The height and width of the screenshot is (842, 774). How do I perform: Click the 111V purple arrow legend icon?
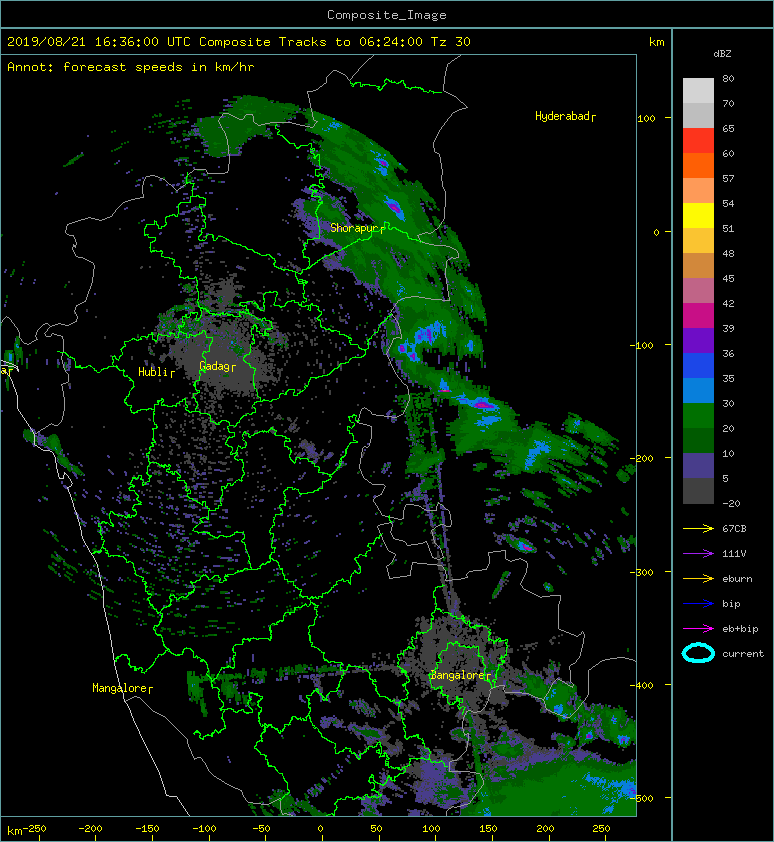(x=698, y=554)
